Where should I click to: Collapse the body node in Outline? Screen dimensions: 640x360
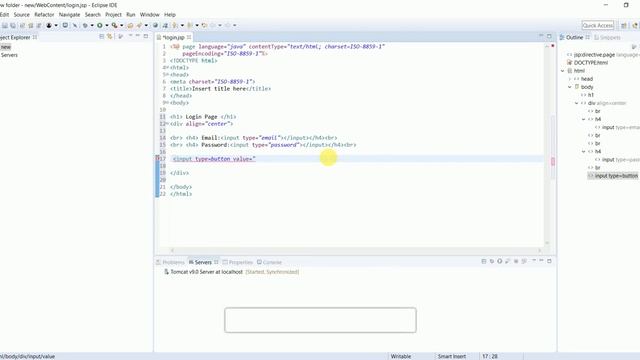[x=570, y=87]
